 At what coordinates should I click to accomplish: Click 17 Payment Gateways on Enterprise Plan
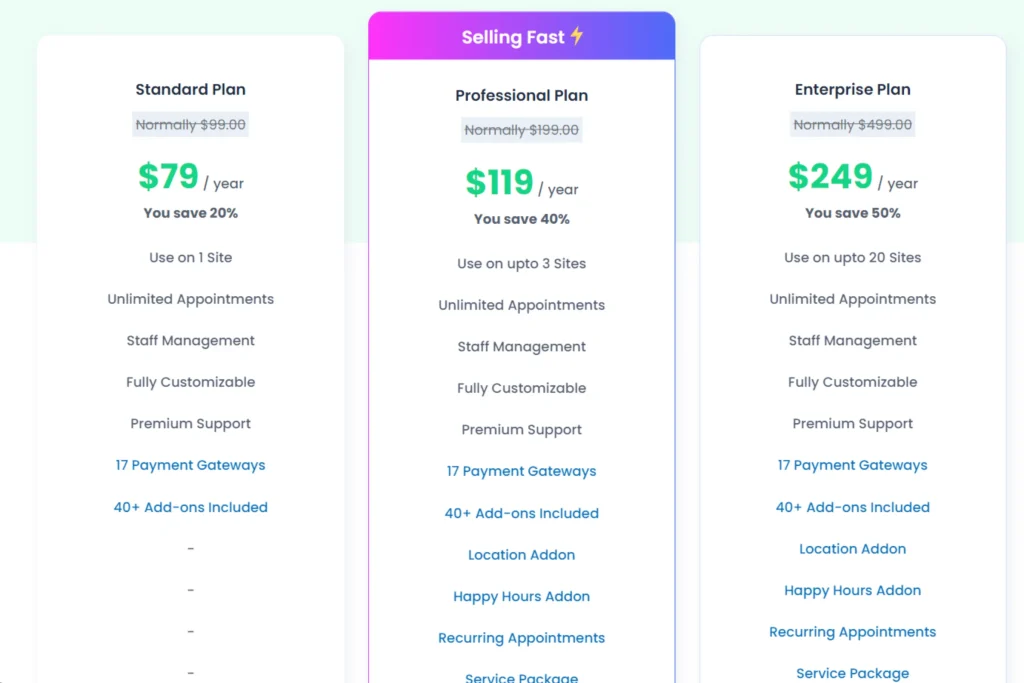(x=852, y=465)
